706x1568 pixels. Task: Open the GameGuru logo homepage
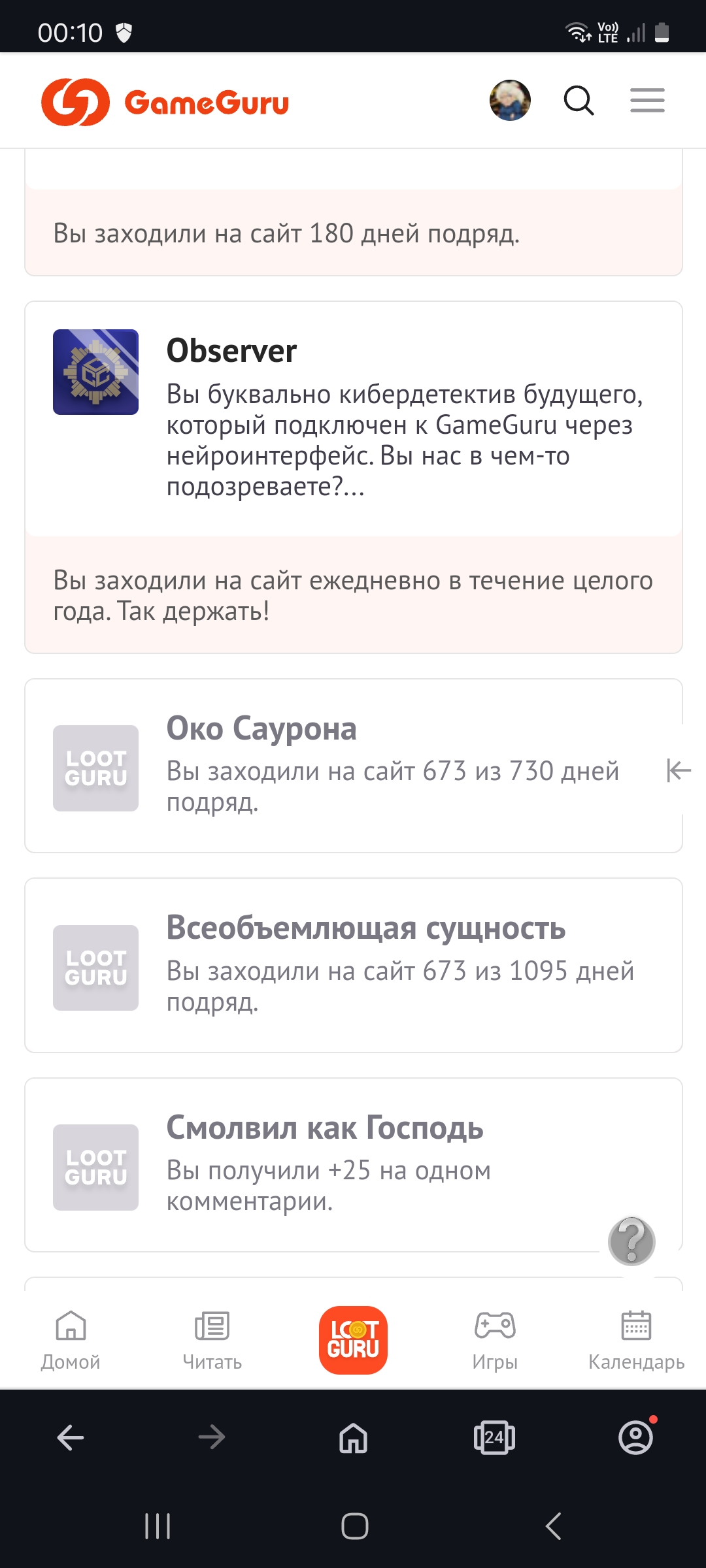tap(165, 102)
